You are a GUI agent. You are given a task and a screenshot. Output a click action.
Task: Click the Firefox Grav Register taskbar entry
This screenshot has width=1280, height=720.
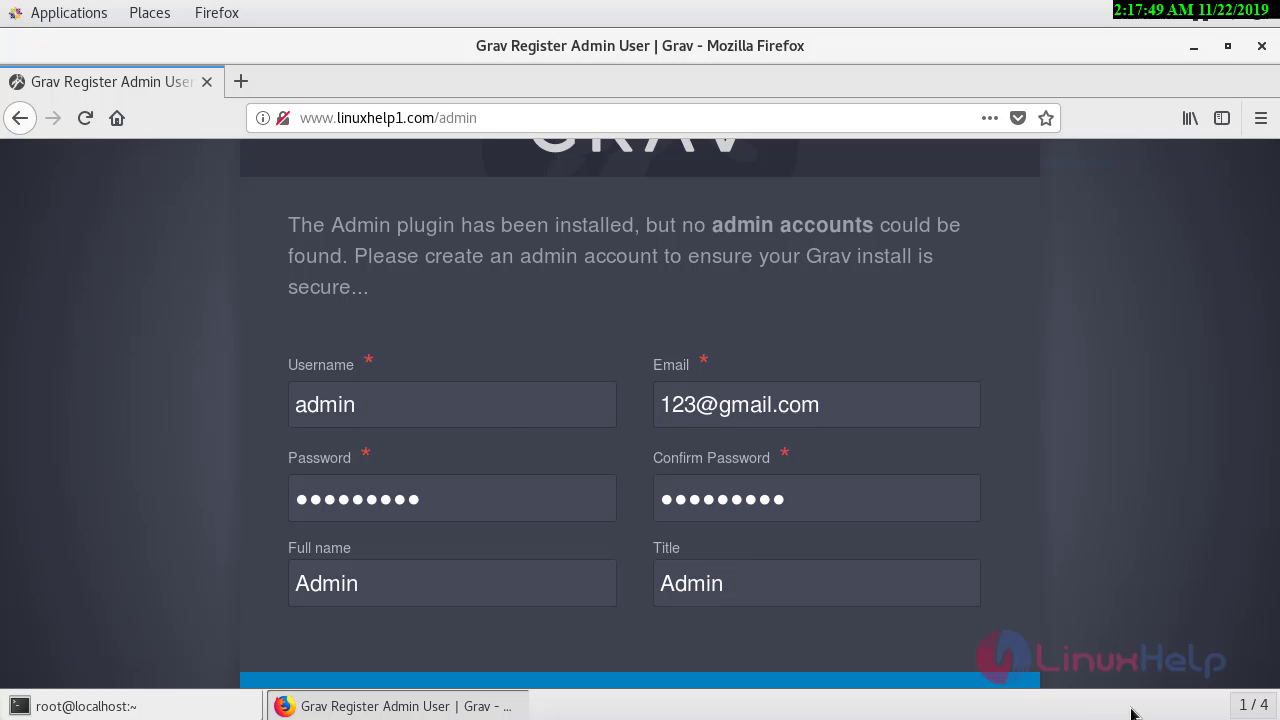[396, 706]
